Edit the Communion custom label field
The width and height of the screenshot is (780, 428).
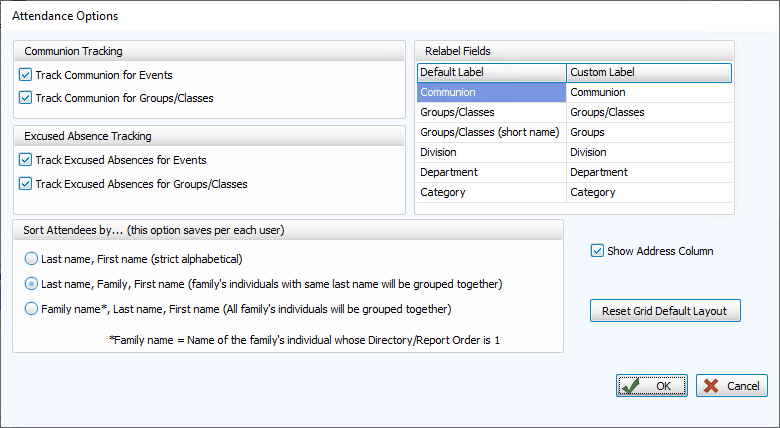[648, 92]
